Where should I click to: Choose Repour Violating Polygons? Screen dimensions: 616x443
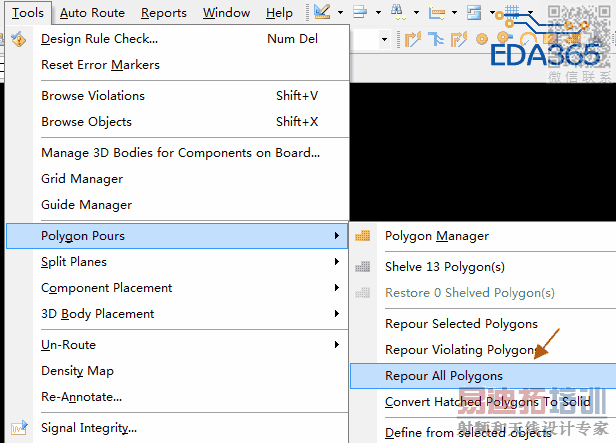483,350
